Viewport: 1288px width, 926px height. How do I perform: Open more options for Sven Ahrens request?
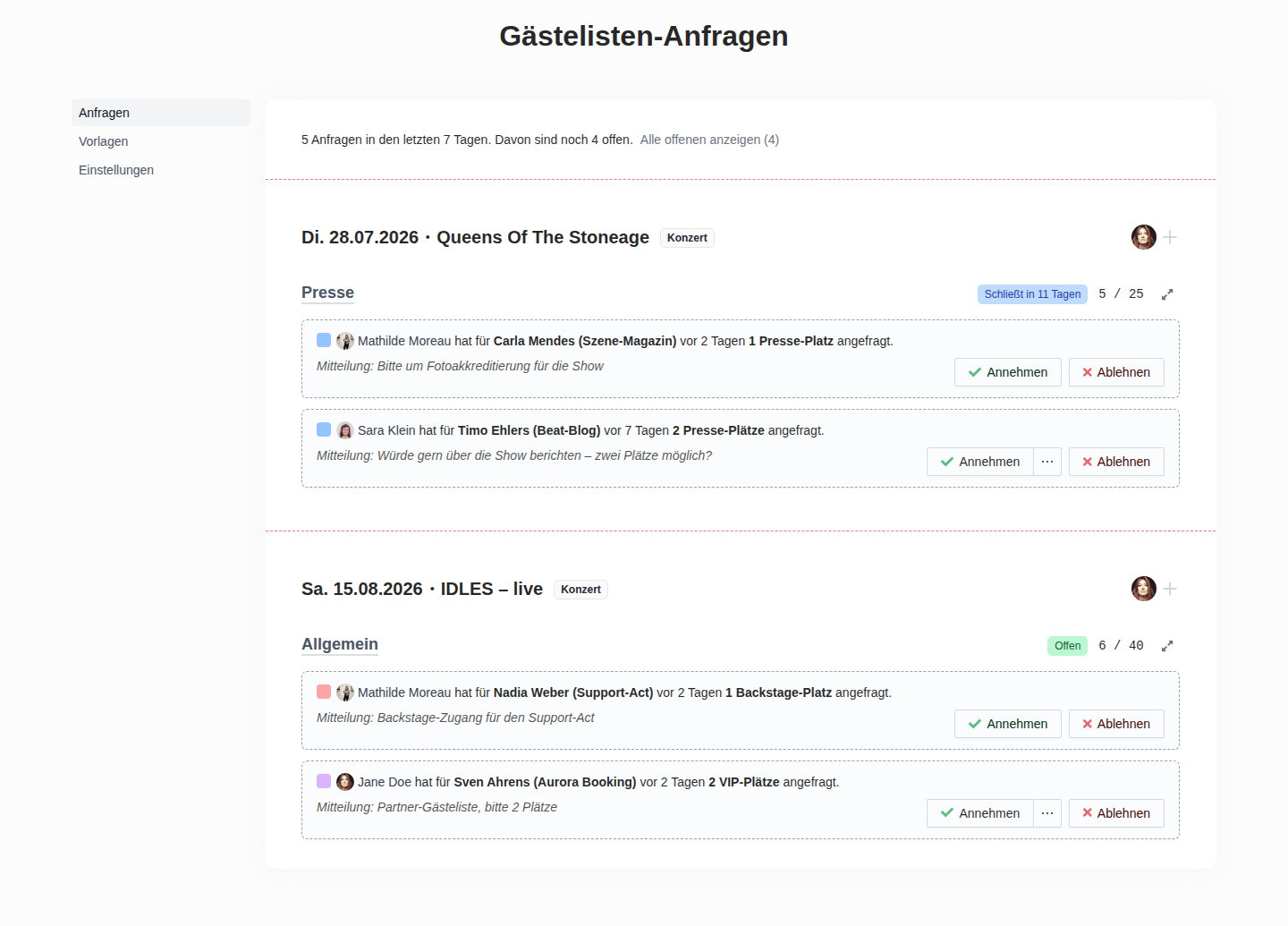1047,813
